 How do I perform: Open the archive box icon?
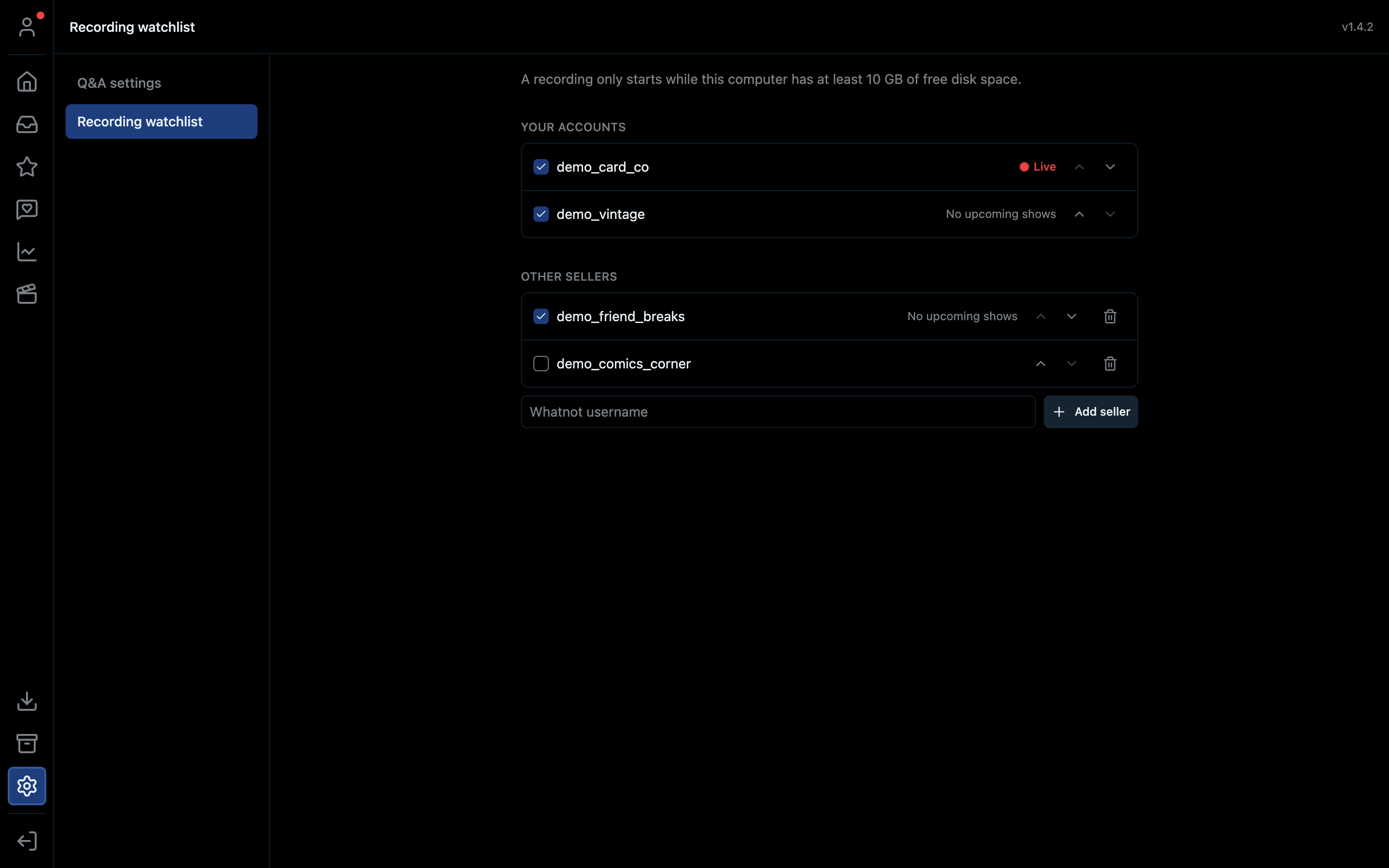(27, 744)
